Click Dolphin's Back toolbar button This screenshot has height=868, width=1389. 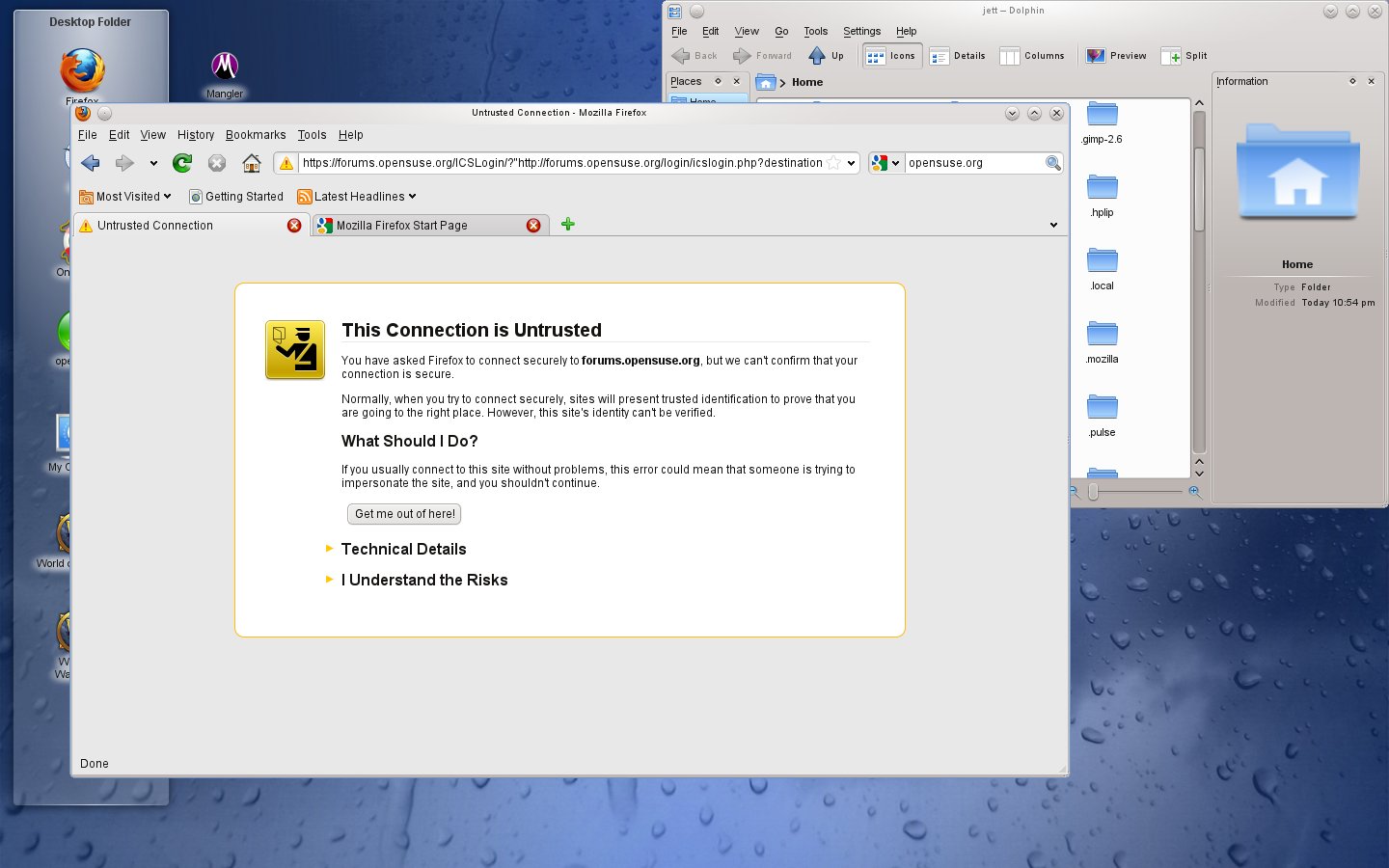[694, 56]
